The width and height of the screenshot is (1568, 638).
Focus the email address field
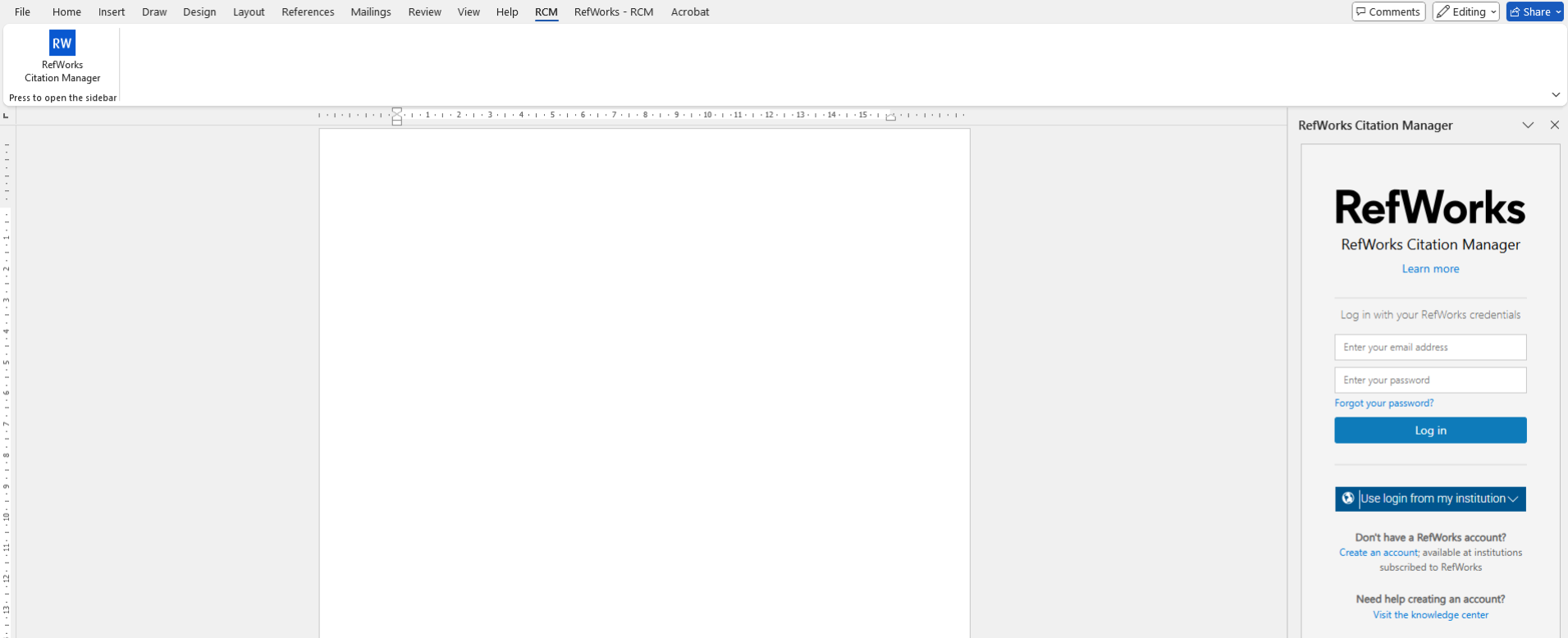pos(1430,347)
